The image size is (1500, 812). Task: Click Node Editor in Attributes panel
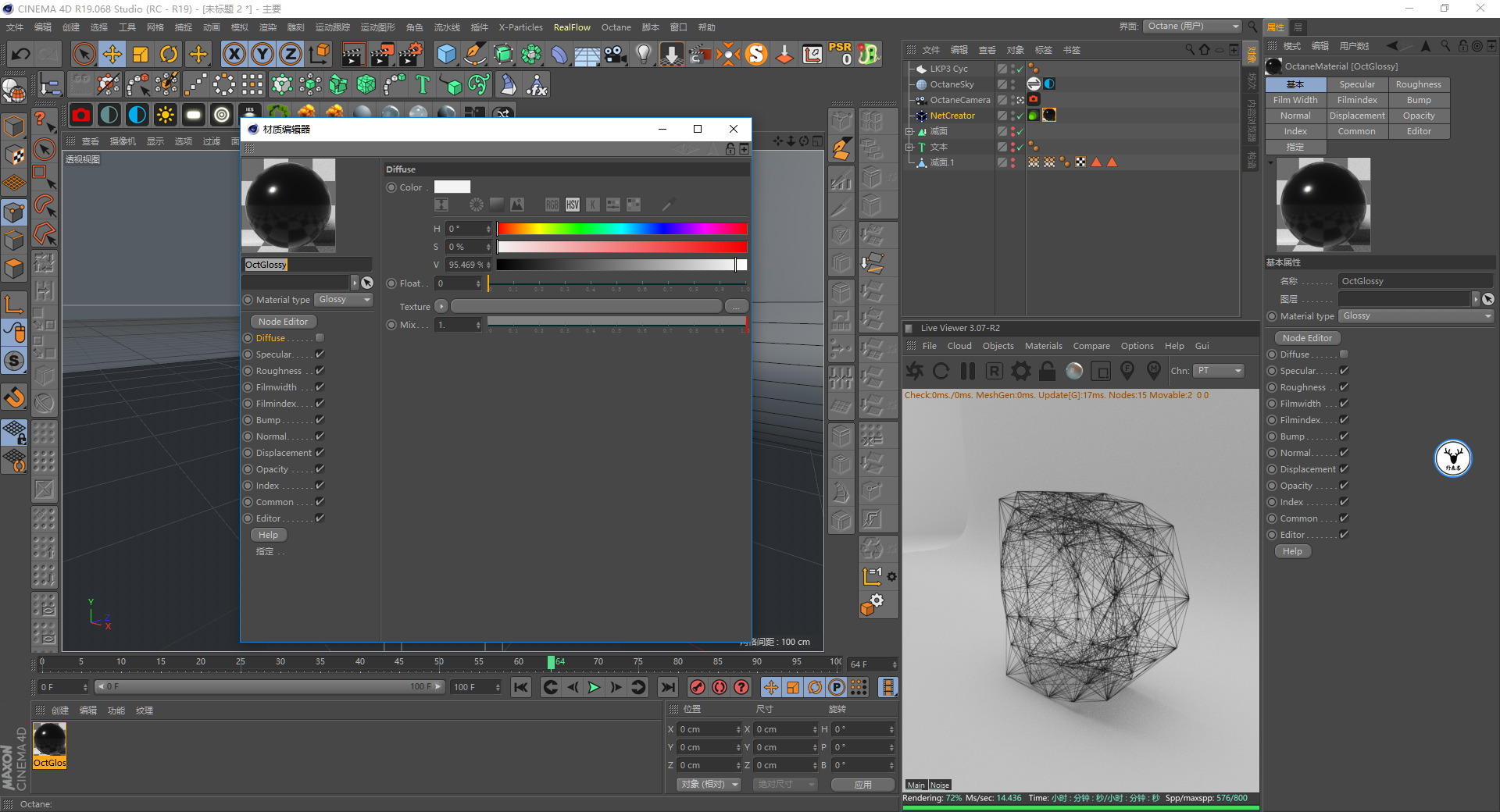tap(1307, 338)
